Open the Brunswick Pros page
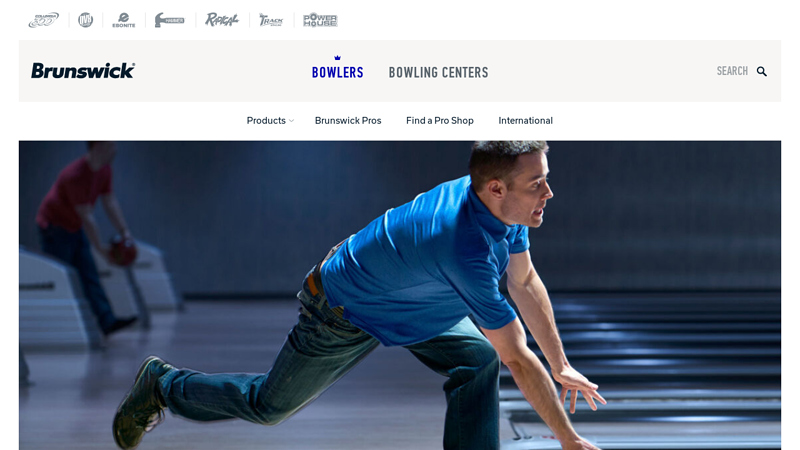Image resolution: width=800 pixels, height=450 pixels. pyautogui.click(x=348, y=120)
